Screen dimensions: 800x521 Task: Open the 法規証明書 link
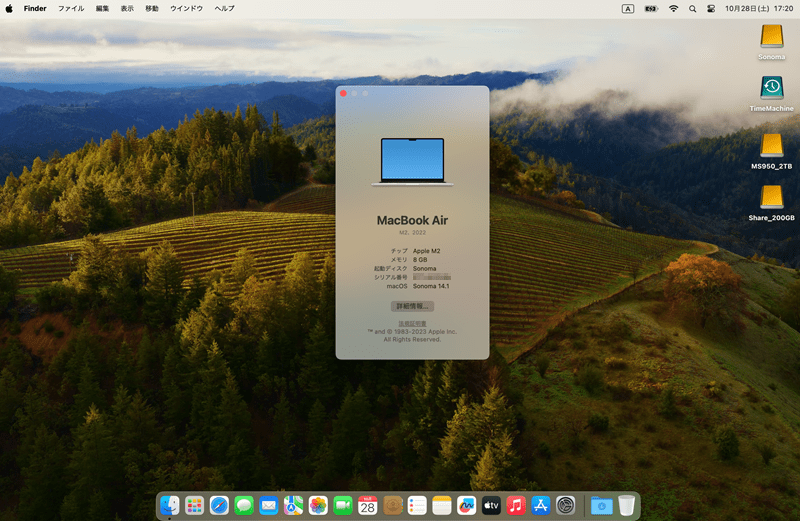[412, 324]
